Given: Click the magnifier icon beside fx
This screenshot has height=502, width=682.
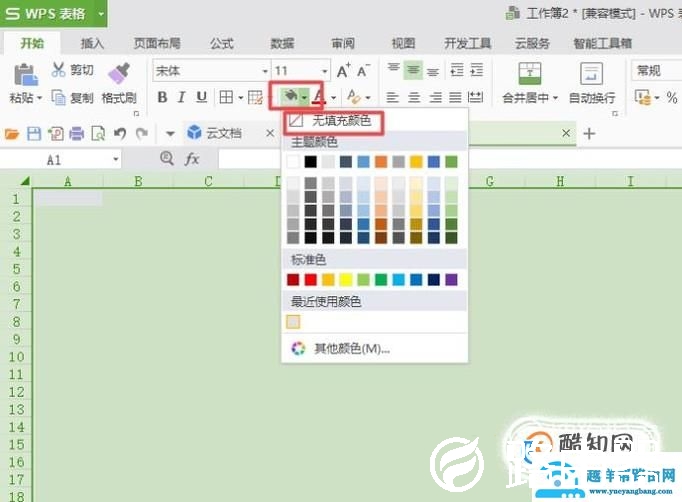Looking at the screenshot, I should click(x=167, y=158).
